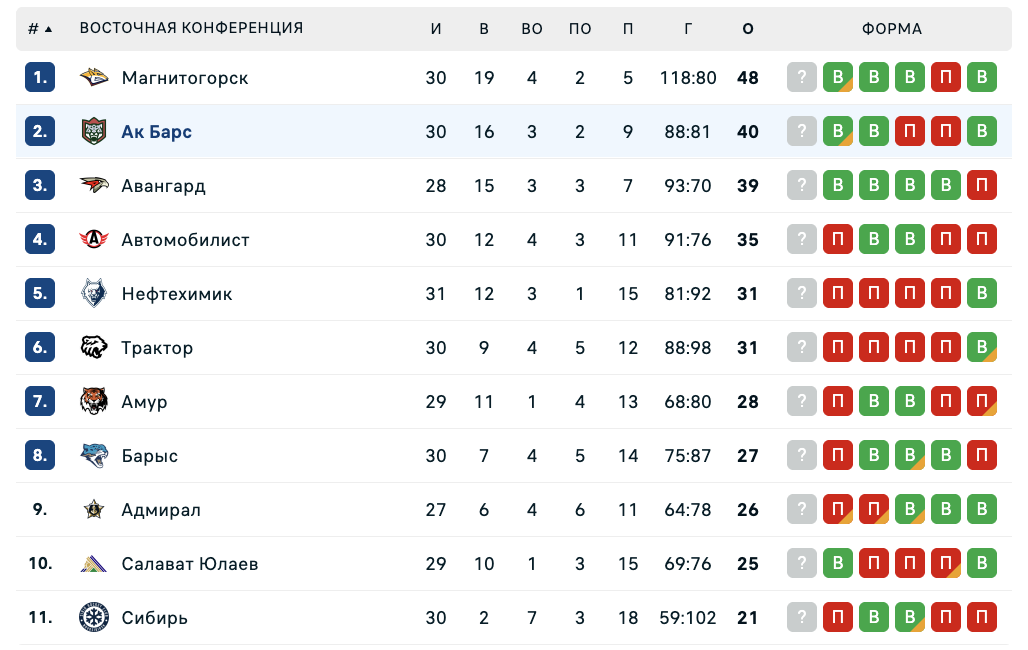The image size is (1028, 650).
Task: Click the Трактор bear logo
Action: coord(94,348)
